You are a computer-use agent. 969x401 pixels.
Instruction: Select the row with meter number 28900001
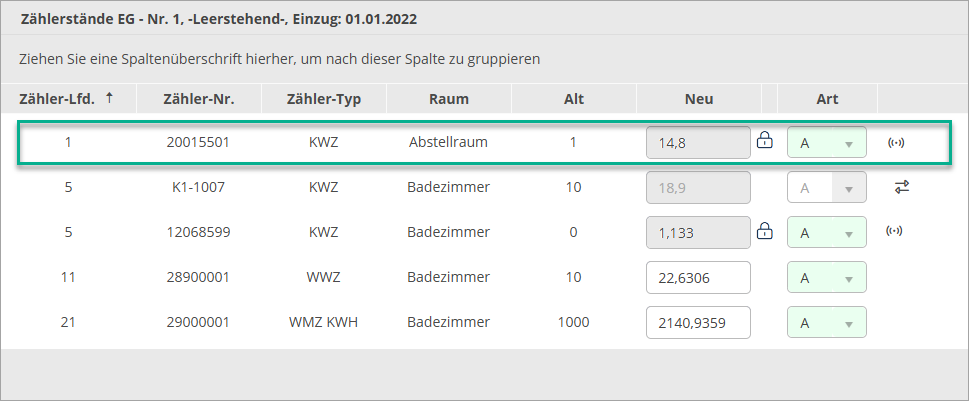(198, 277)
